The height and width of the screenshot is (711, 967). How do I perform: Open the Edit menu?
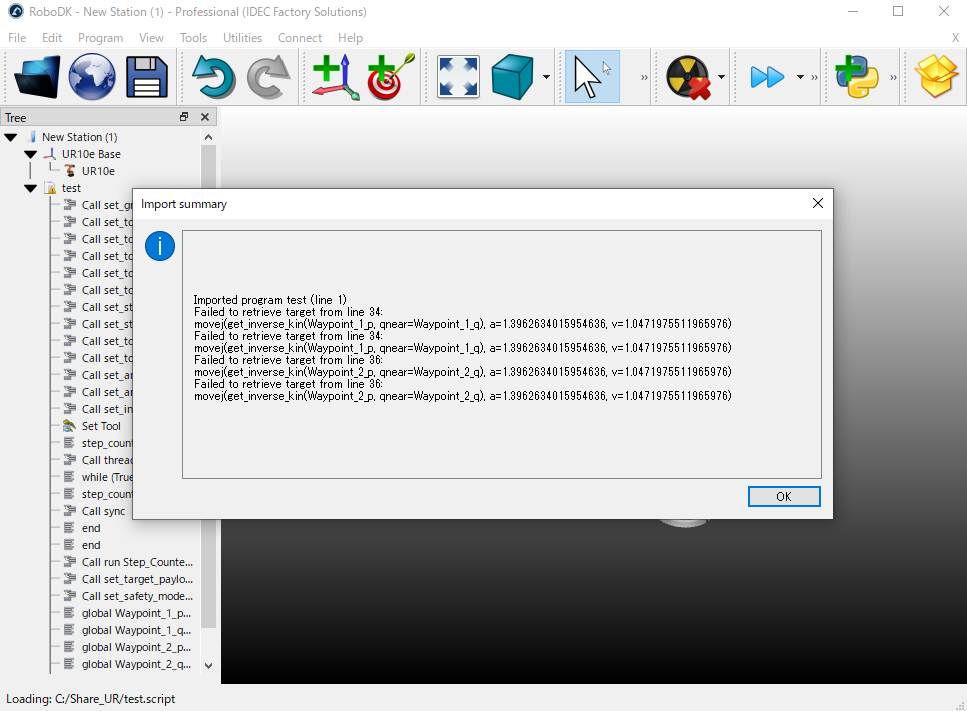52,38
